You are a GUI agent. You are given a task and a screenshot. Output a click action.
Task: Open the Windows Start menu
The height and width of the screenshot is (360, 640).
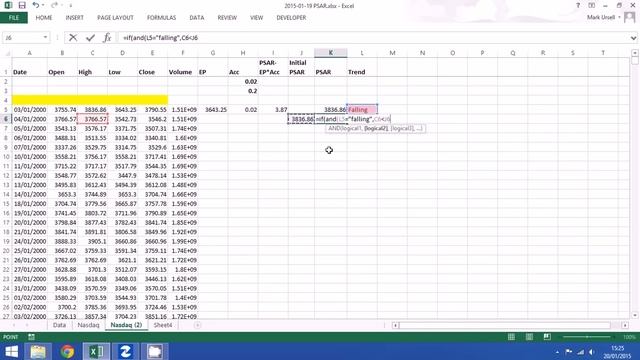pyautogui.click(x=11, y=351)
